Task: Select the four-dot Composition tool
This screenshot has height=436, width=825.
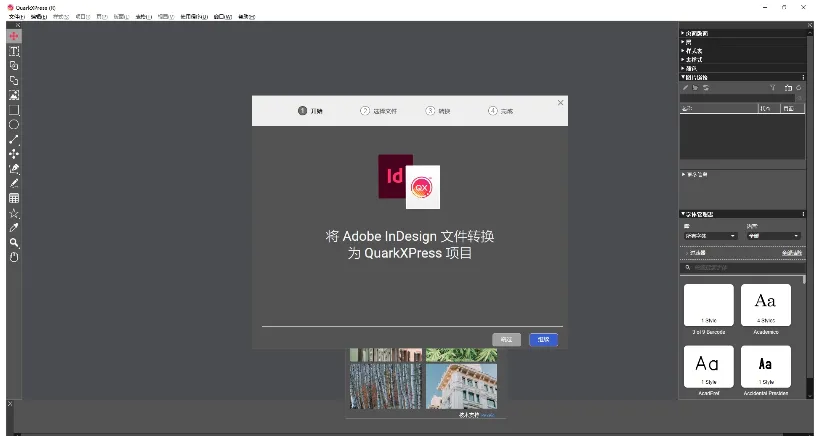Action: pyautogui.click(x=14, y=154)
